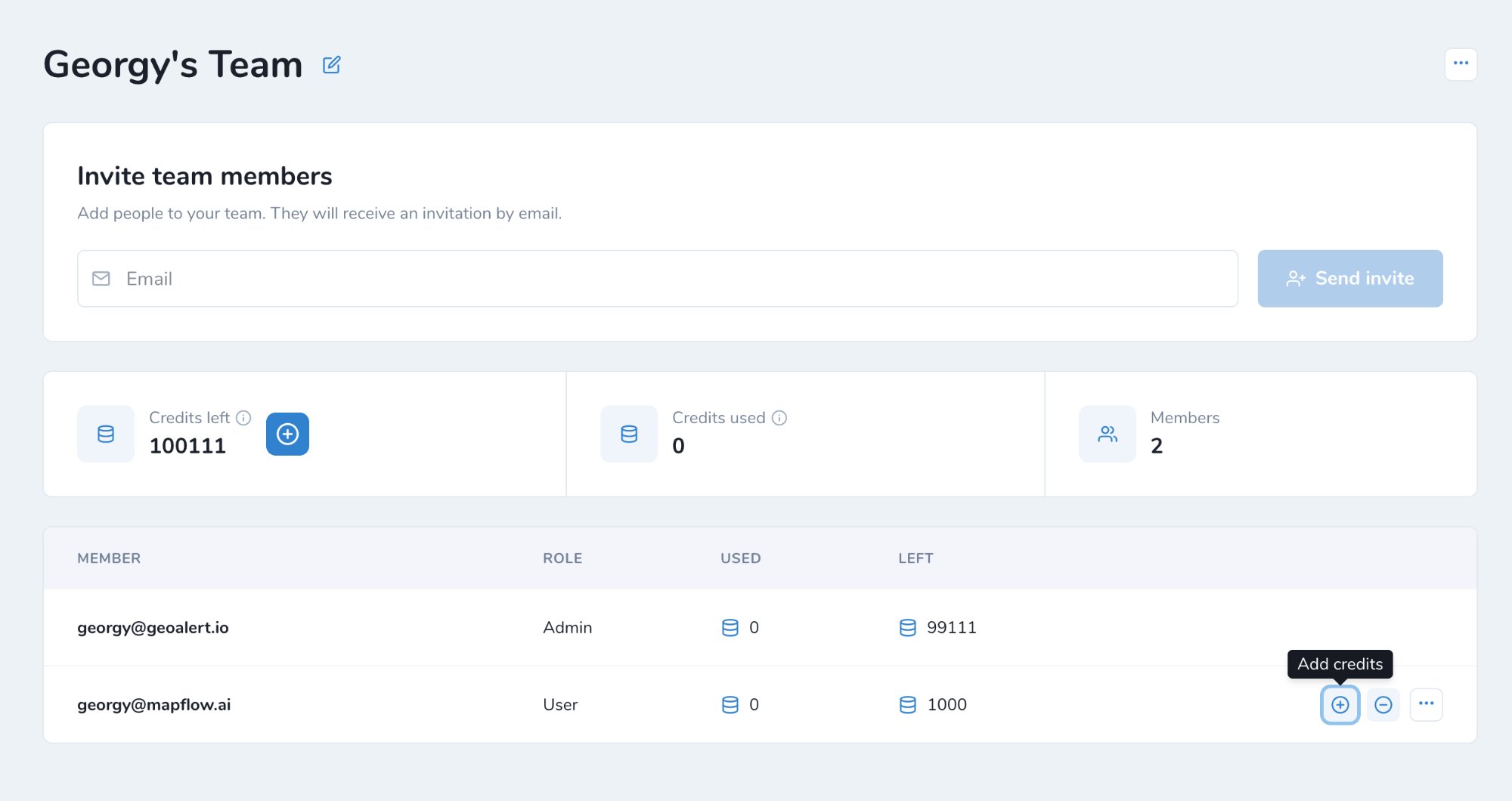Open more options for georgy@mapflow.ai

tap(1427, 705)
